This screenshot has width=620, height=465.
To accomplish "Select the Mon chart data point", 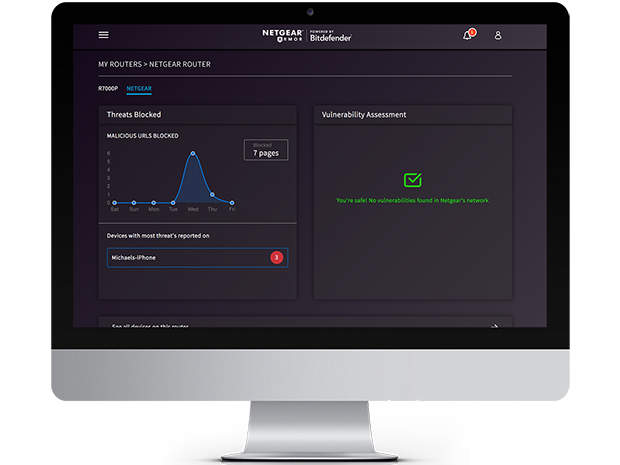I will (153, 203).
